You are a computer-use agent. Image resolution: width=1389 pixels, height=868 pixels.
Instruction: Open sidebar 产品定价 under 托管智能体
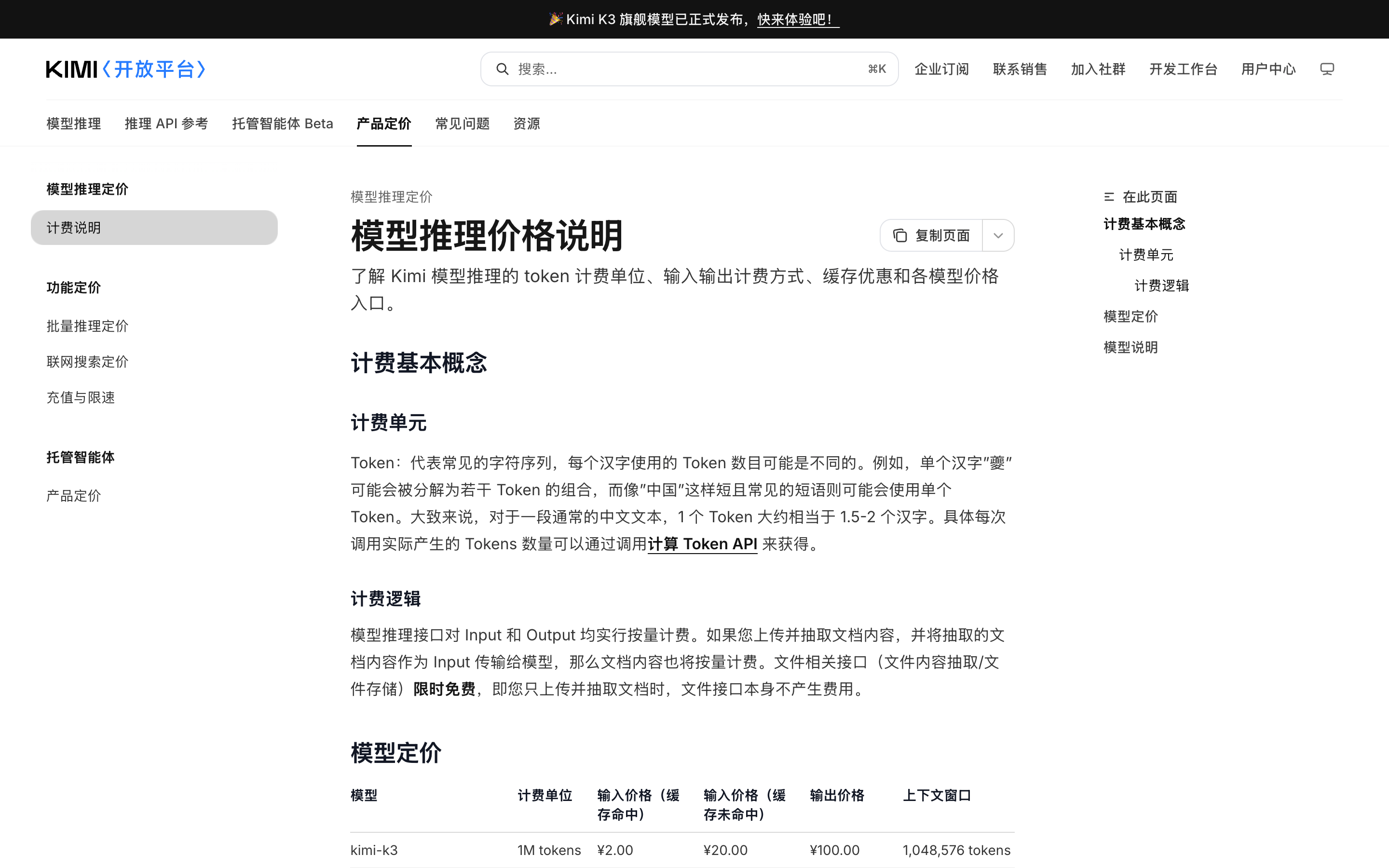(73, 495)
